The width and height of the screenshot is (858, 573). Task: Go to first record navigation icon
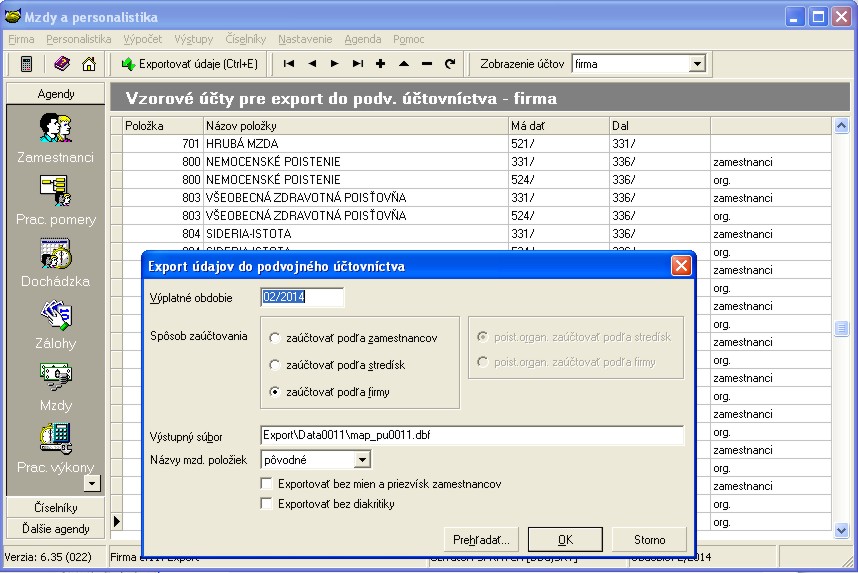[289, 63]
